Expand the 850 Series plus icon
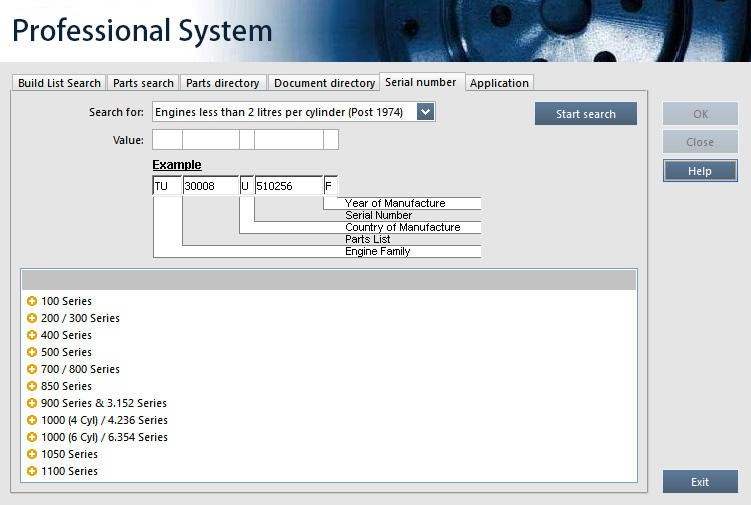This screenshot has height=505, width=751. point(32,386)
